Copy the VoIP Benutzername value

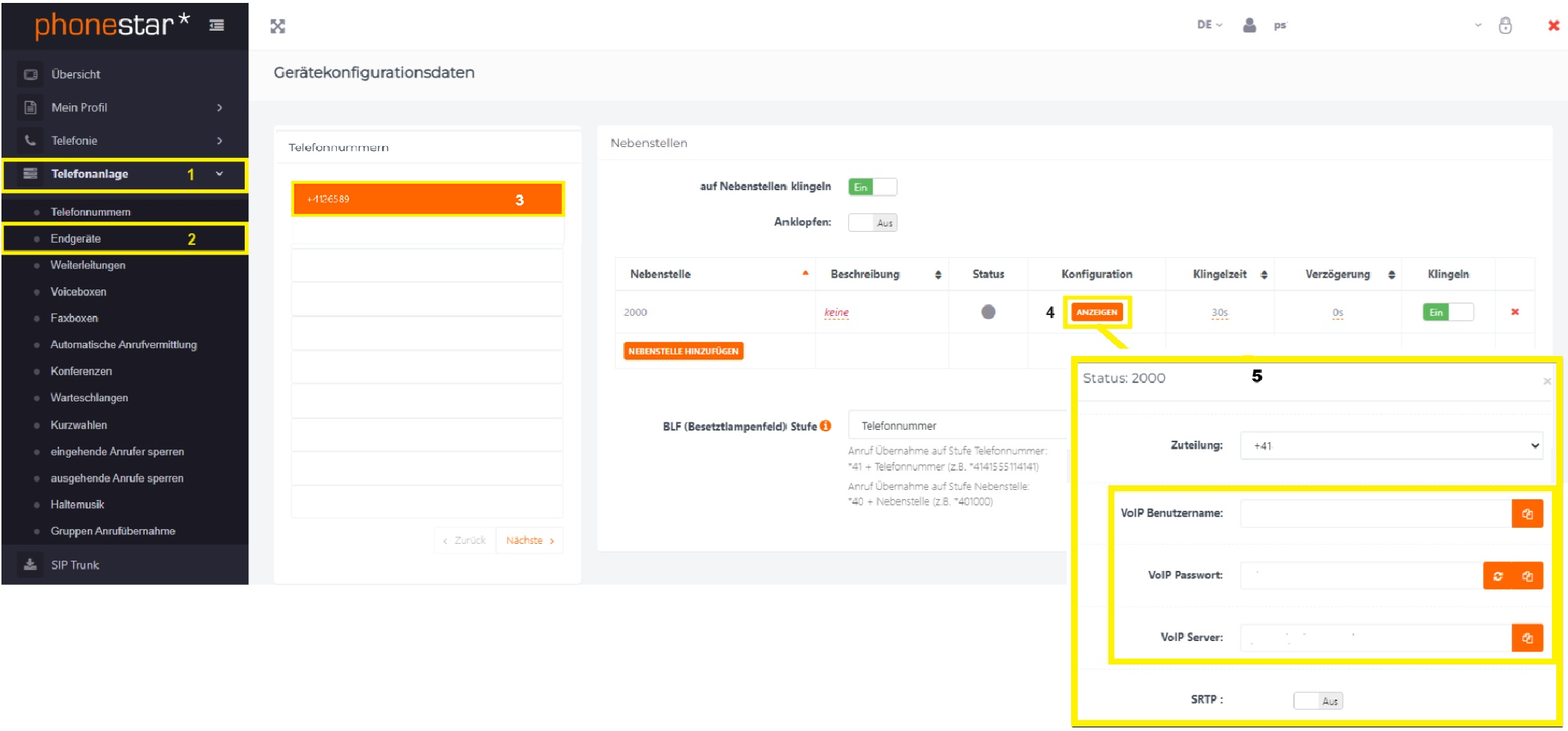tap(1526, 514)
